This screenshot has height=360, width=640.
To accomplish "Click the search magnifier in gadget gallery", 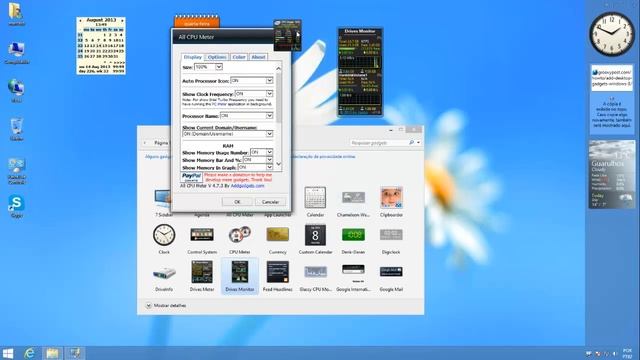I will [x=411, y=143].
